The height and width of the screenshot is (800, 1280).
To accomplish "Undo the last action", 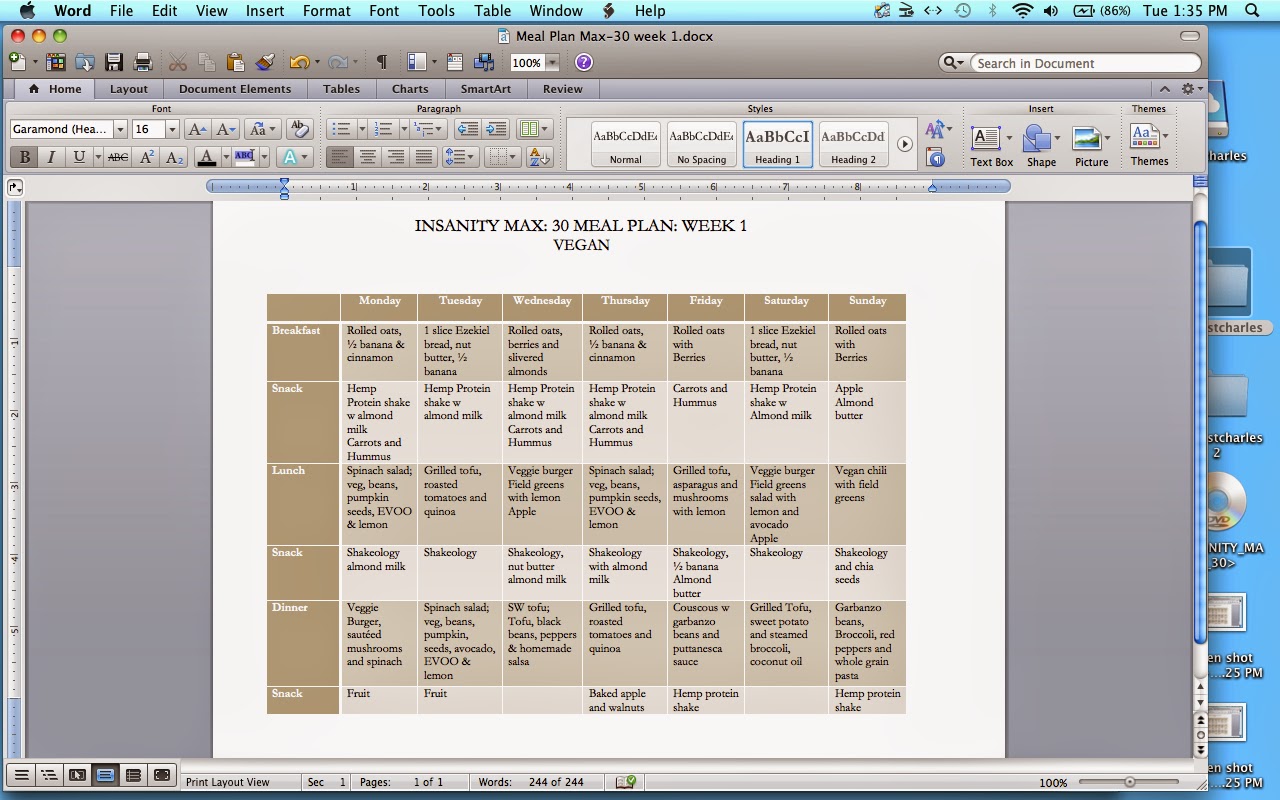I will click(298, 62).
